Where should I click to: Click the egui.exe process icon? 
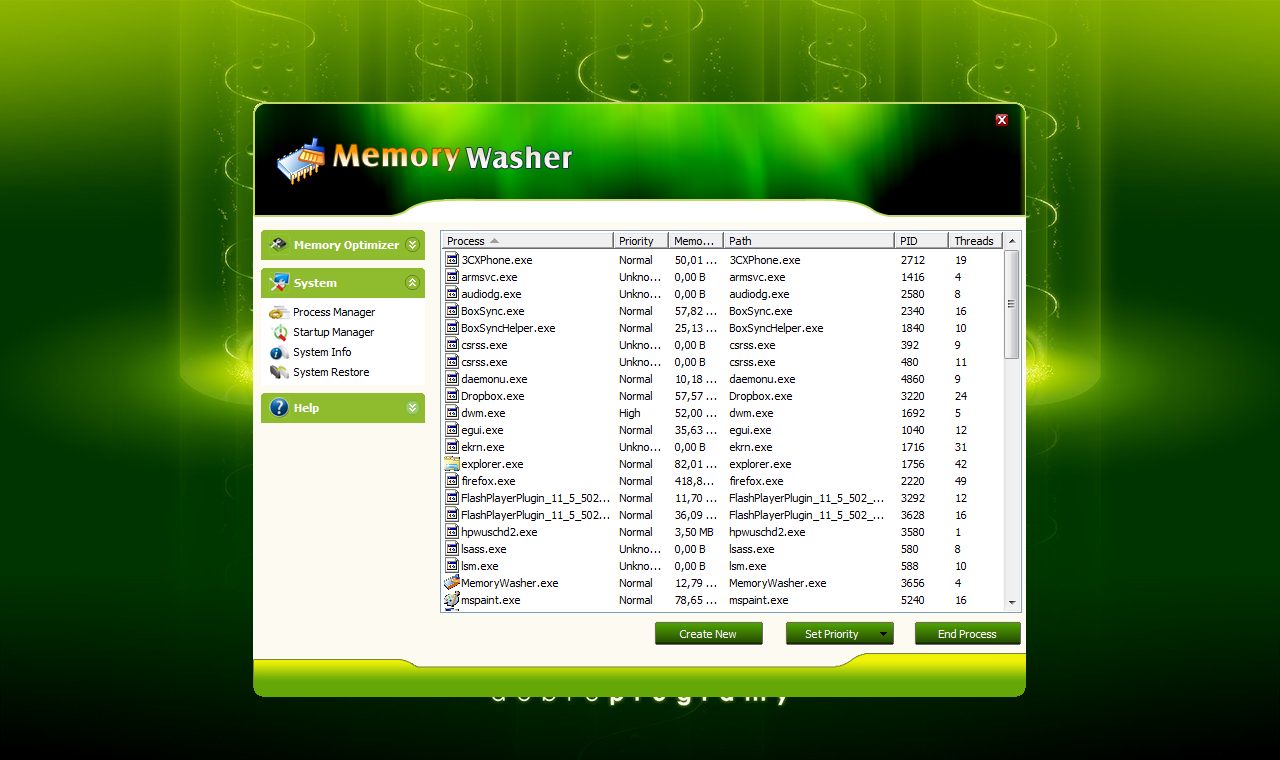point(452,430)
